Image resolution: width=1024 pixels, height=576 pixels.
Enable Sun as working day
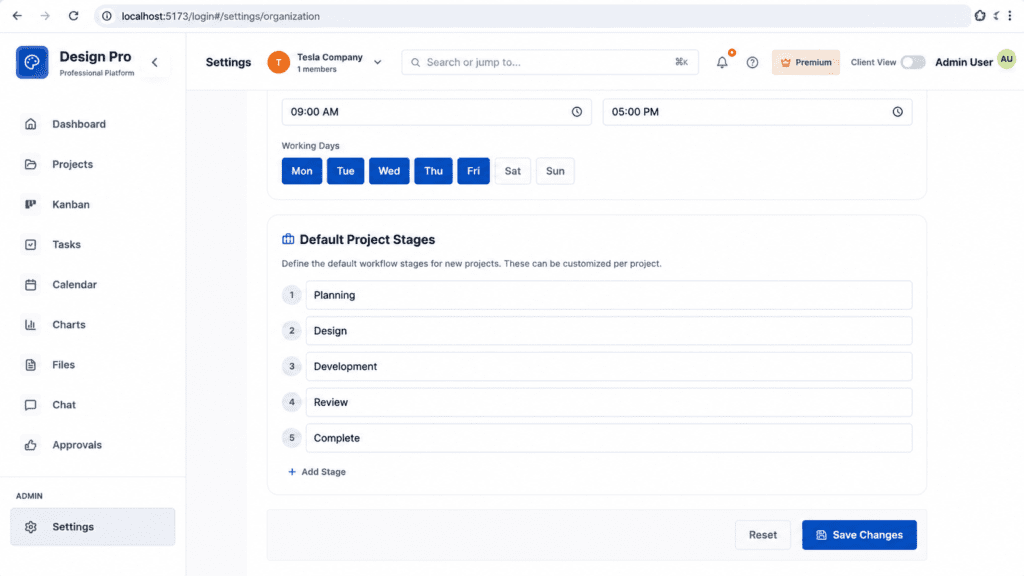click(x=555, y=171)
